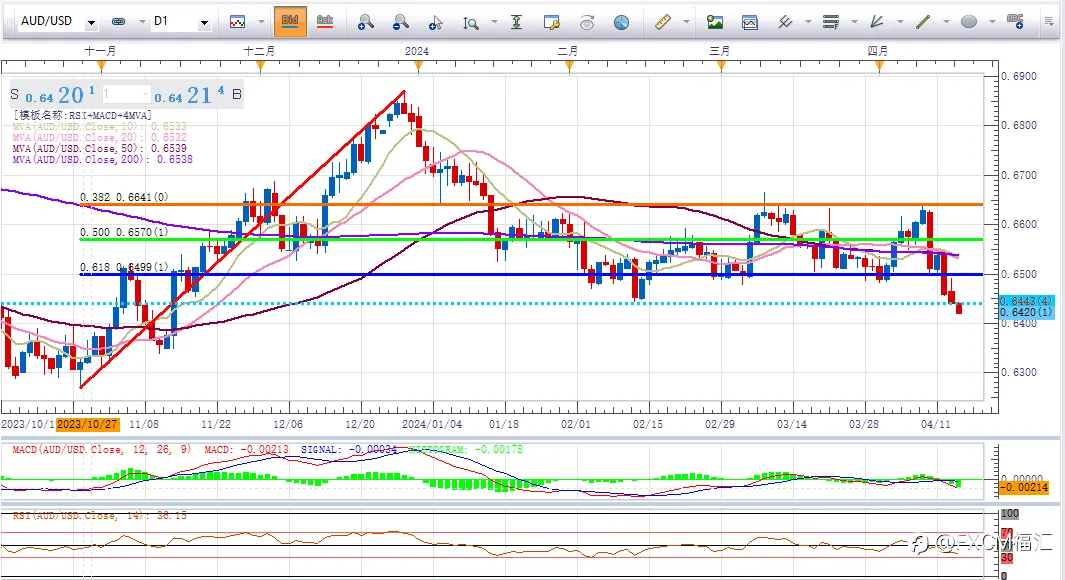Click the December timeline marker triangle
Image resolution: width=1065 pixels, height=580 pixels.
click(x=260, y=65)
